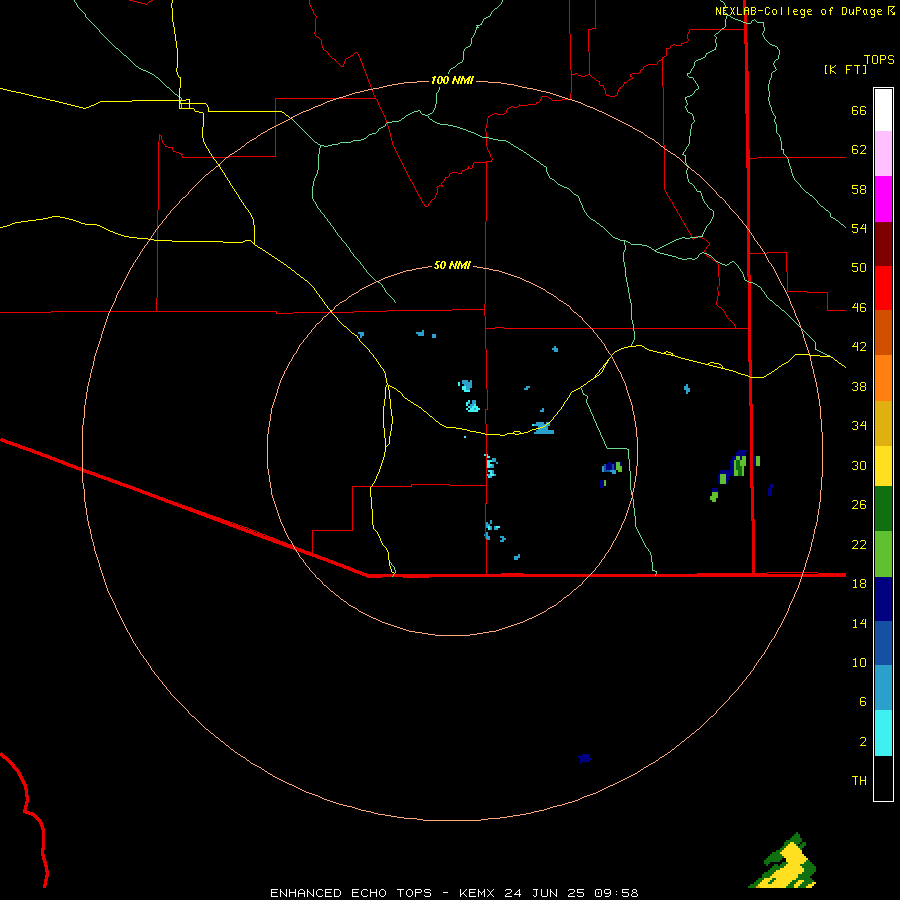Click the 26 legend value
Image resolution: width=900 pixels, height=900 pixels.
coord(859,505)
